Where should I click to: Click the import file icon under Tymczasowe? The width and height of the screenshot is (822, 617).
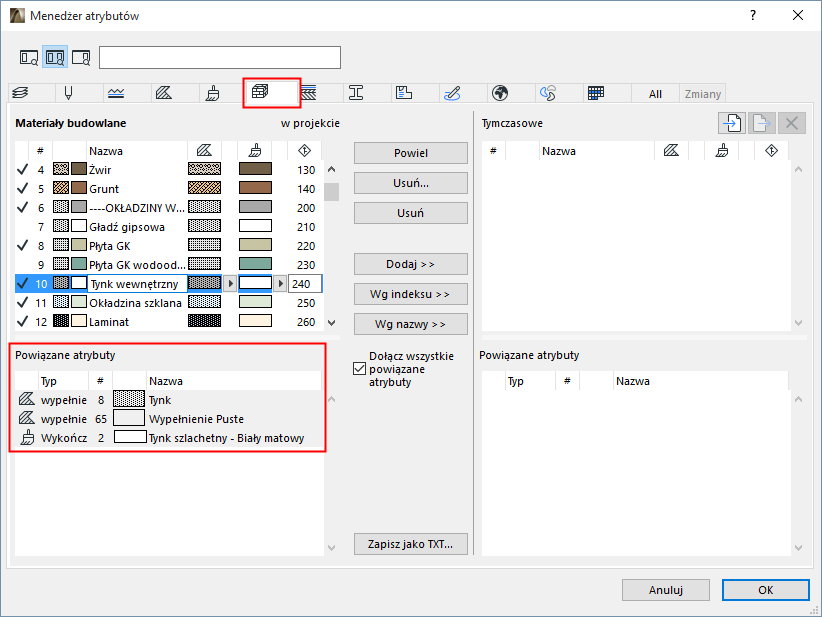coord(732,123)
